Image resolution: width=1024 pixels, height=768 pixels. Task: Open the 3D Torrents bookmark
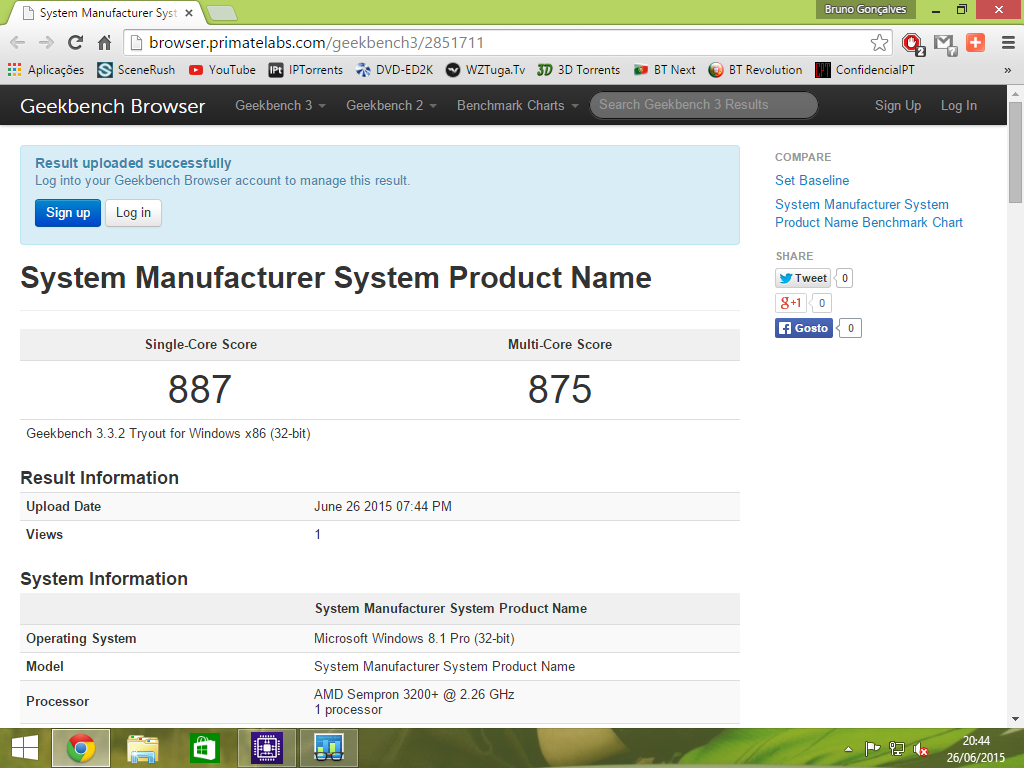click(x=578, y=70)
